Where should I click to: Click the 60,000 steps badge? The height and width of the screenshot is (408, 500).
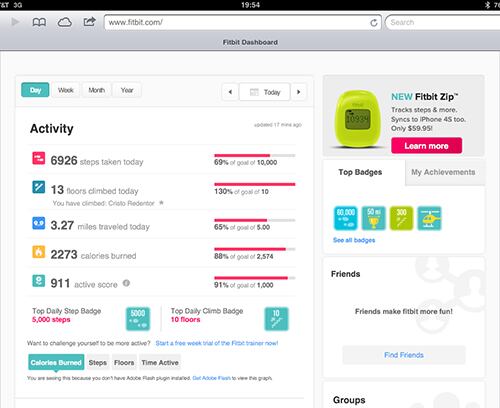346,218
